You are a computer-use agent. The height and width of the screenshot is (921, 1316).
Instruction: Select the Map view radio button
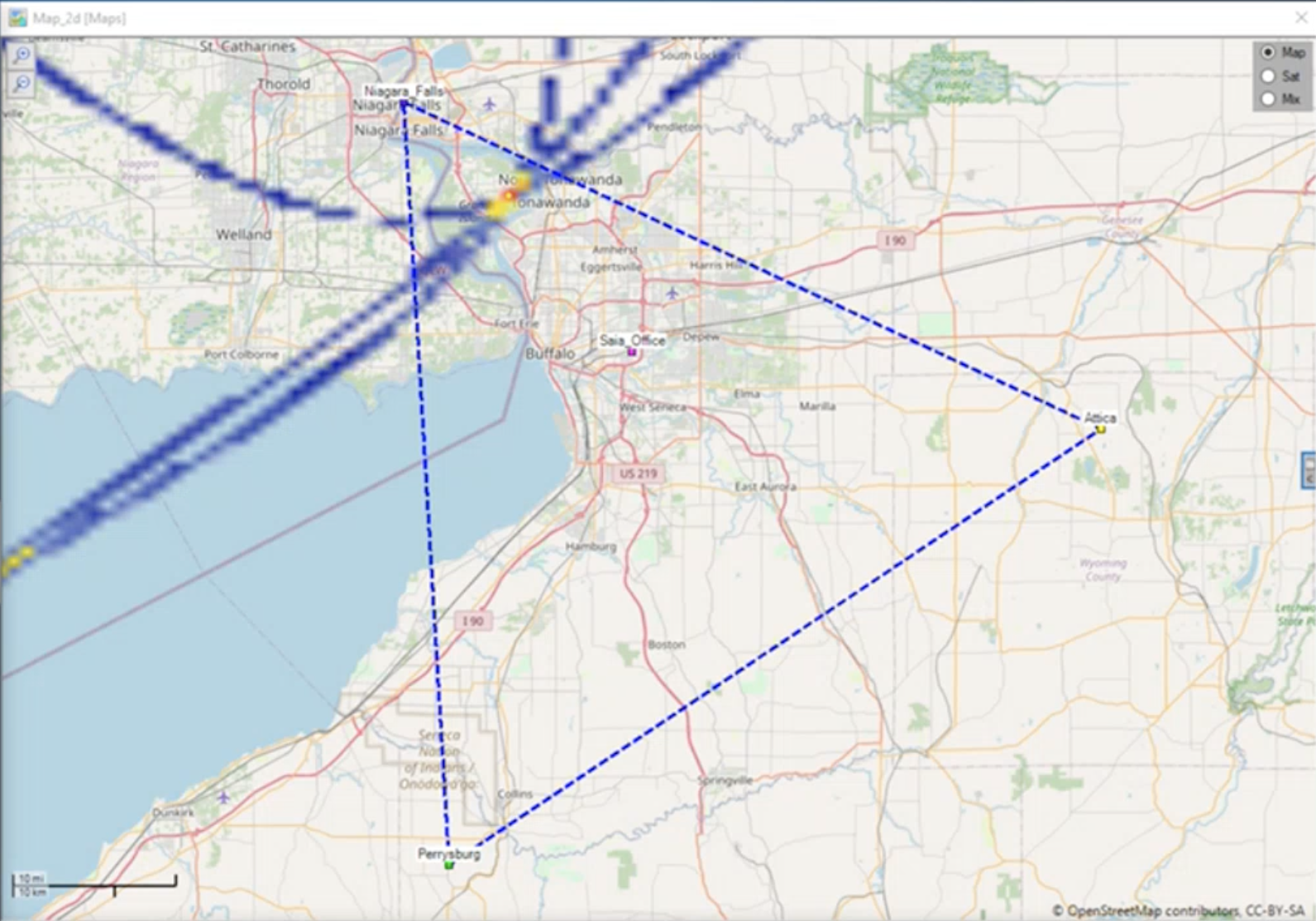click(1268, 52)
